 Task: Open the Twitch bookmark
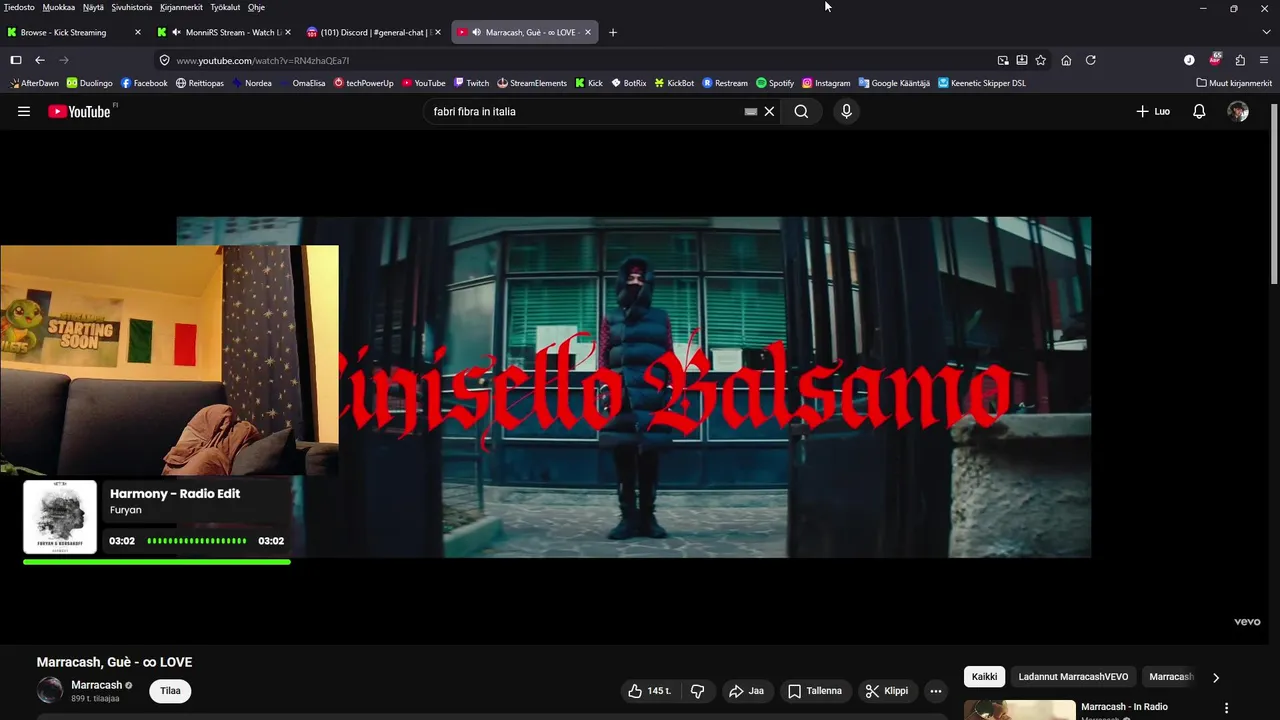pos(471,83)
